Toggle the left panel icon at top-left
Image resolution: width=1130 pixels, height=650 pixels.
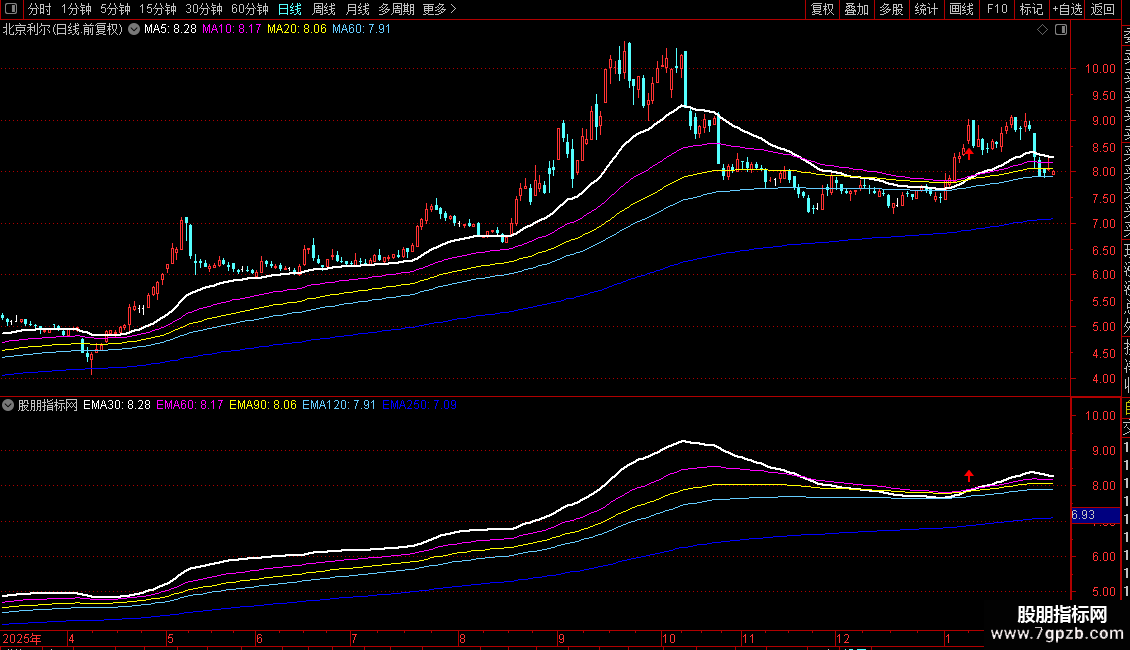click(x=12, y=9)
